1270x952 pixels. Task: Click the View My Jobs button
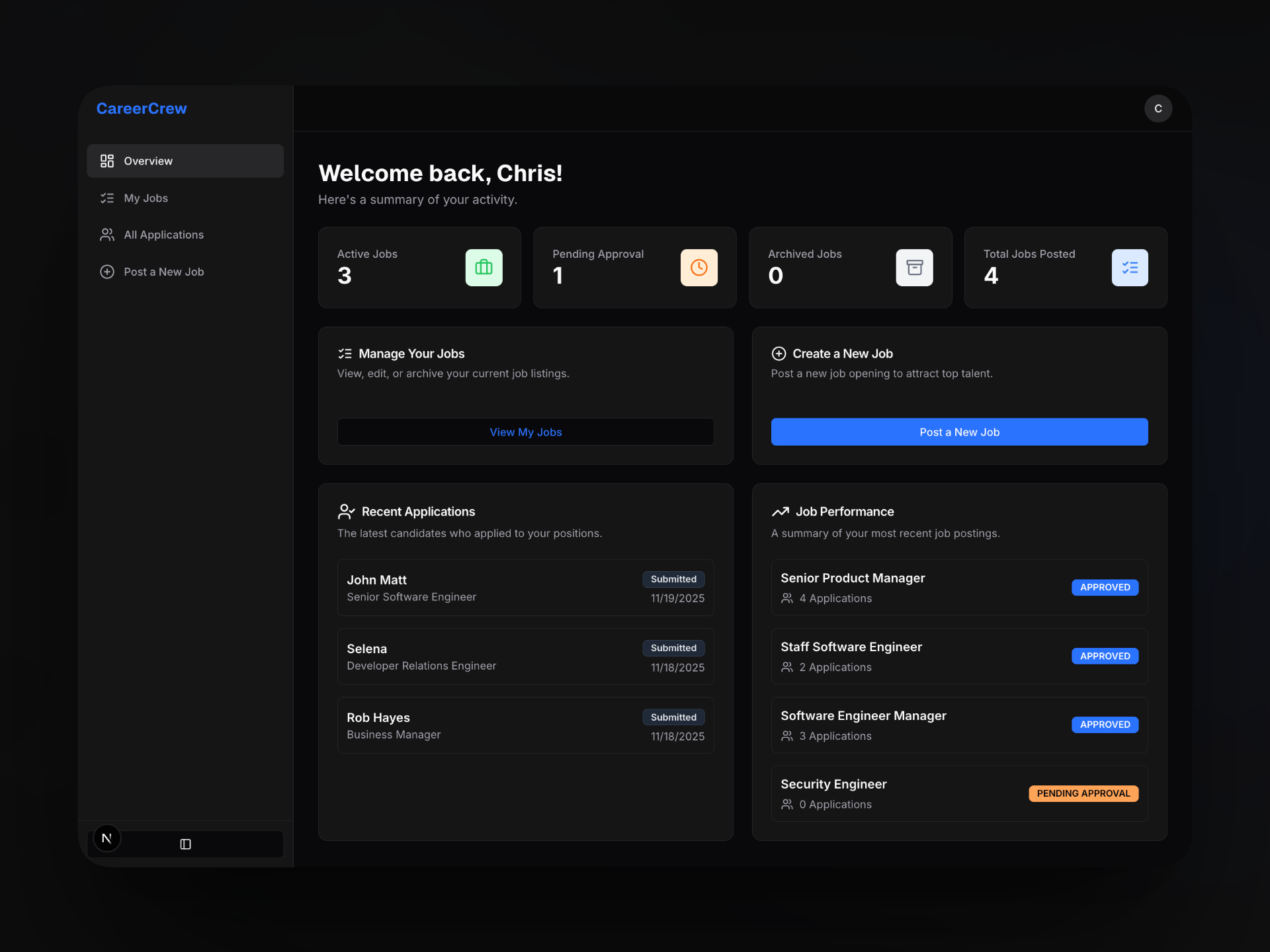525,432
